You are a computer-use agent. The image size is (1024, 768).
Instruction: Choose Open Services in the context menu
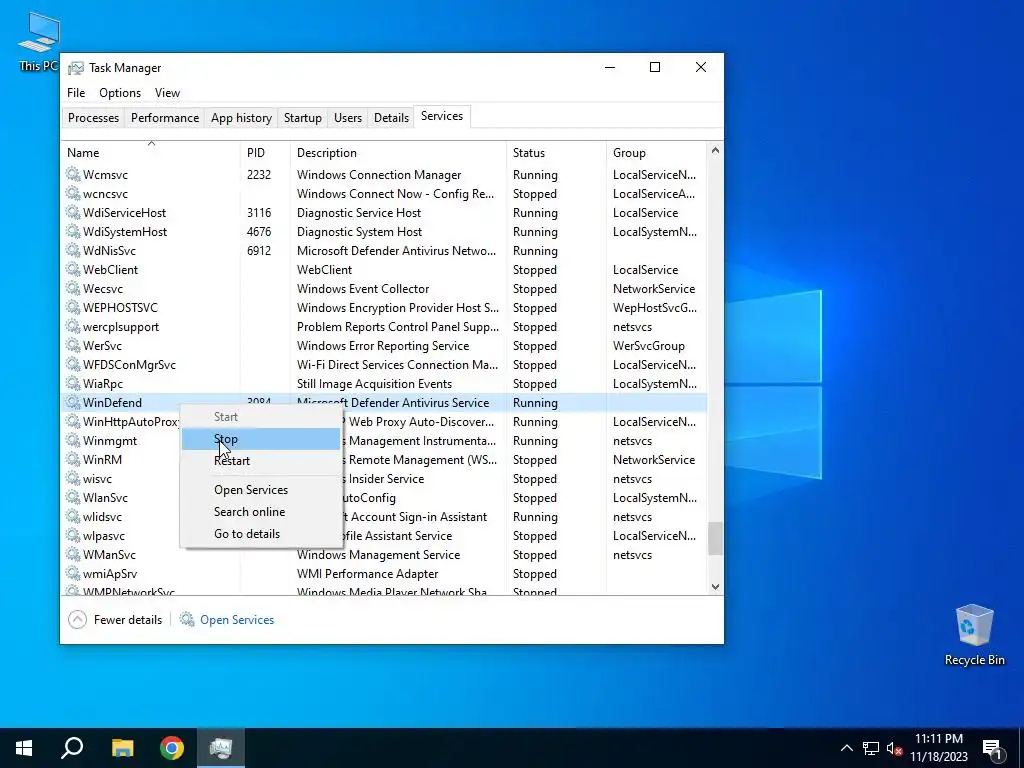point(261,490)
